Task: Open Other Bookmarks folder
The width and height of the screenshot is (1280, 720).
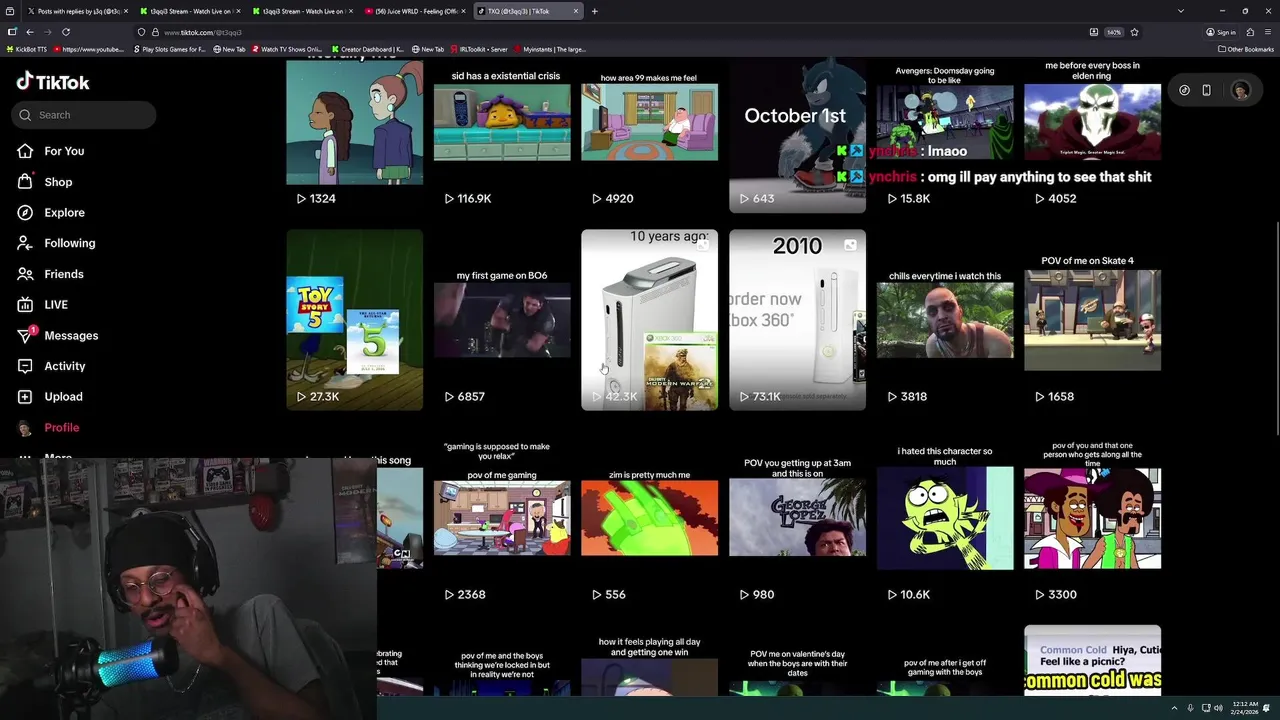Action: (x=1246, y=49)
